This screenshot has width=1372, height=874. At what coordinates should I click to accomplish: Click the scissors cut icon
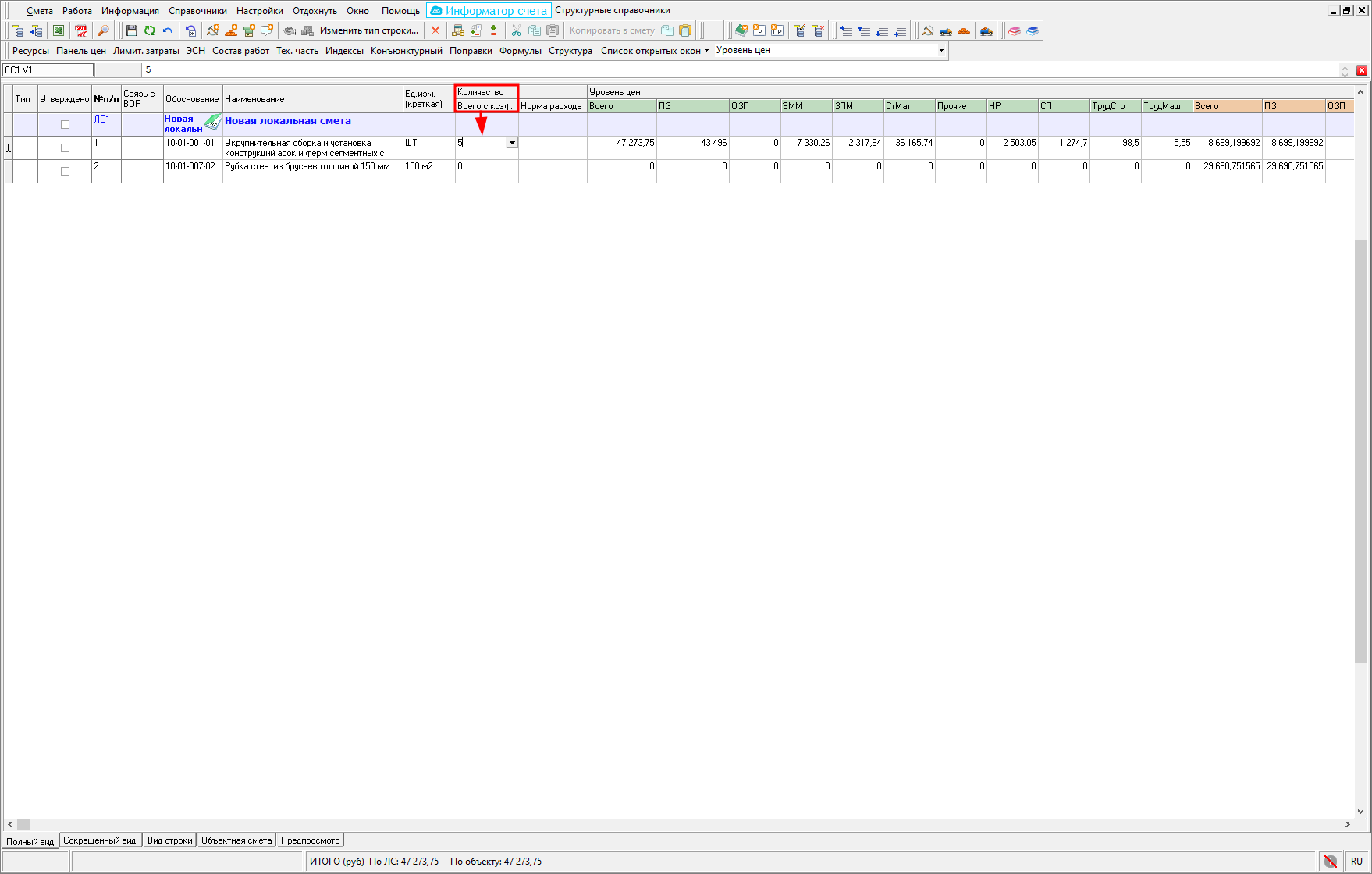coord(516,30)
